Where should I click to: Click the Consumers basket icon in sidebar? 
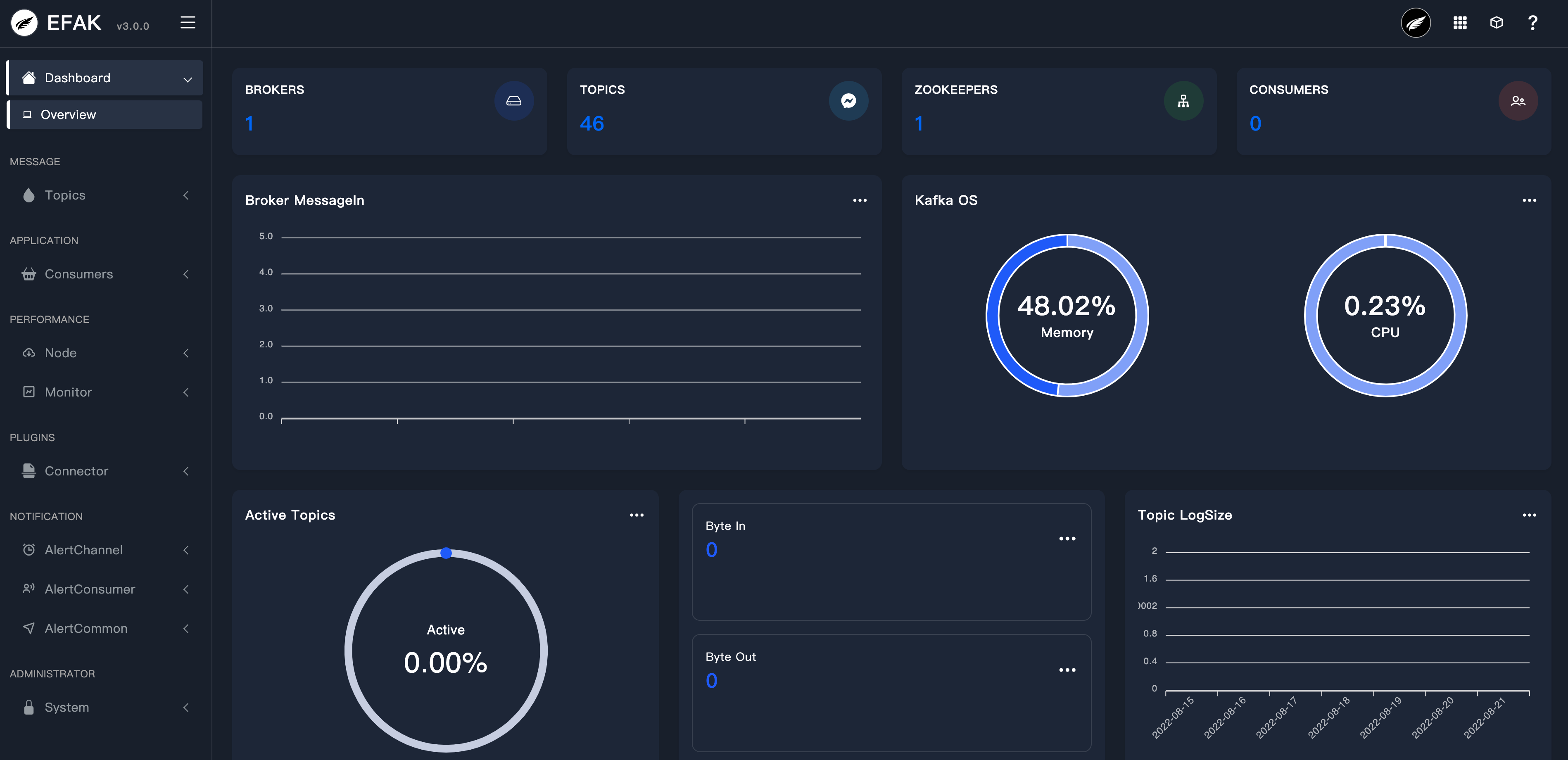[29, 274]
